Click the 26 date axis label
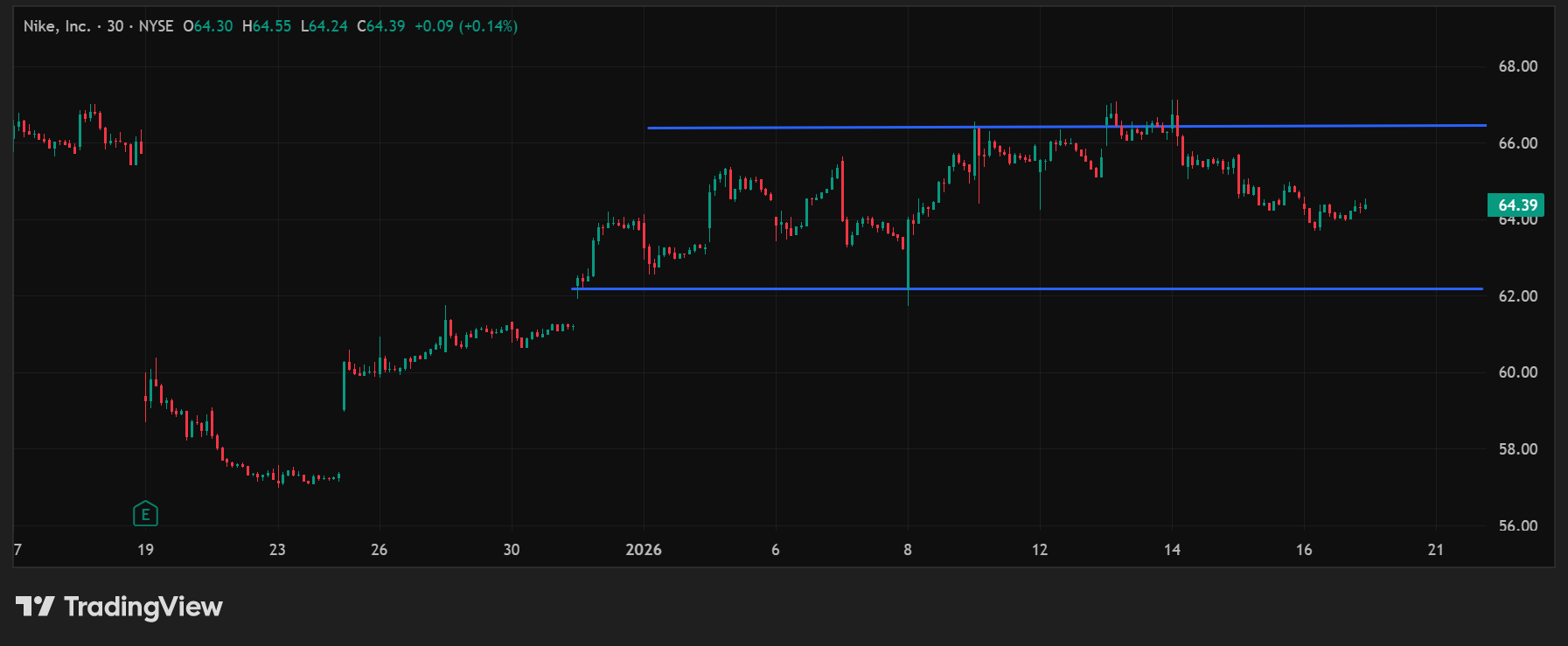Screen dimensions: 1568x646 pos(379,550)
